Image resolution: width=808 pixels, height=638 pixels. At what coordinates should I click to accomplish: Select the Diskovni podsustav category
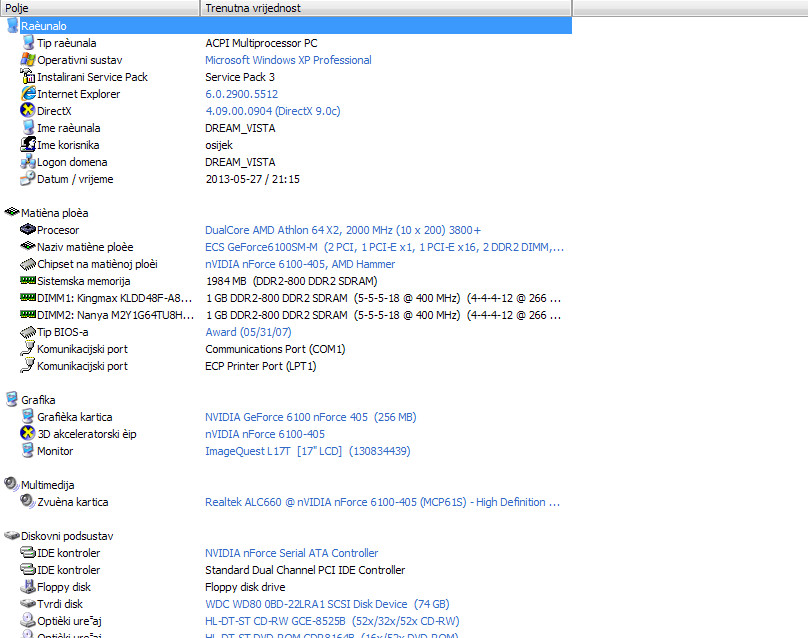67,536
